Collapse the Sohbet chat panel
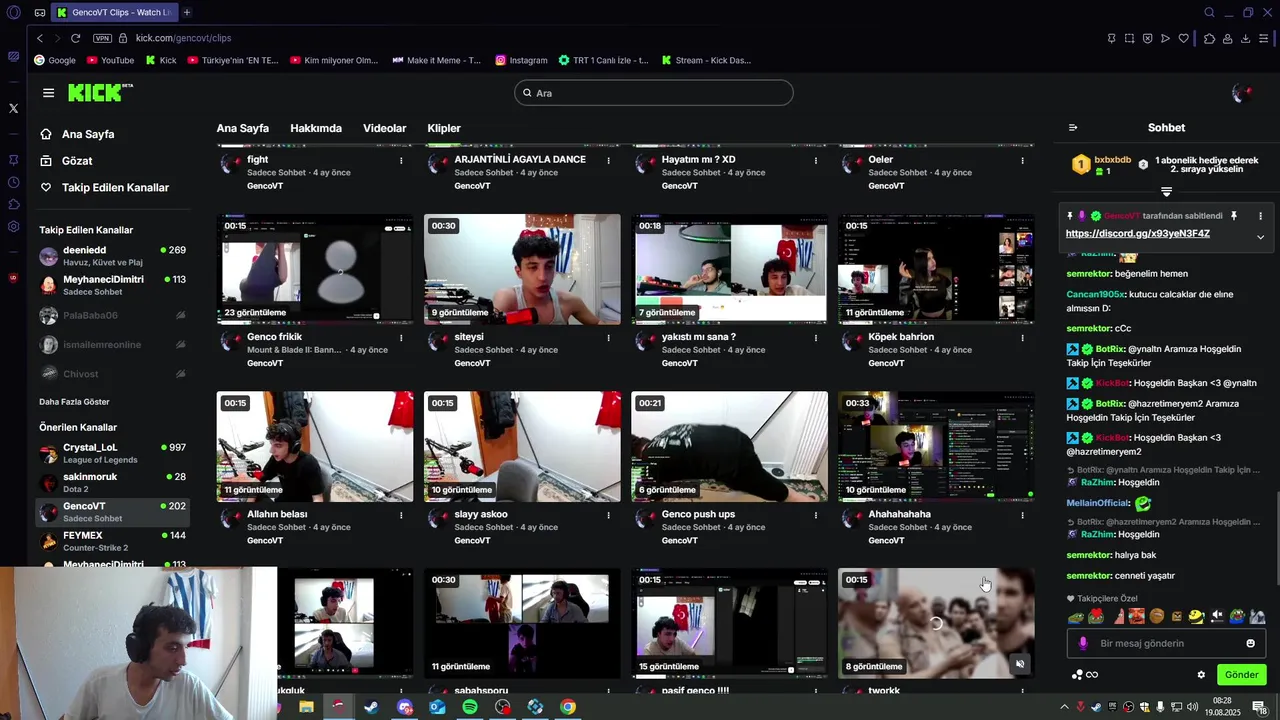Viewport: 1280px width, 720px height. coord(1073,128)
